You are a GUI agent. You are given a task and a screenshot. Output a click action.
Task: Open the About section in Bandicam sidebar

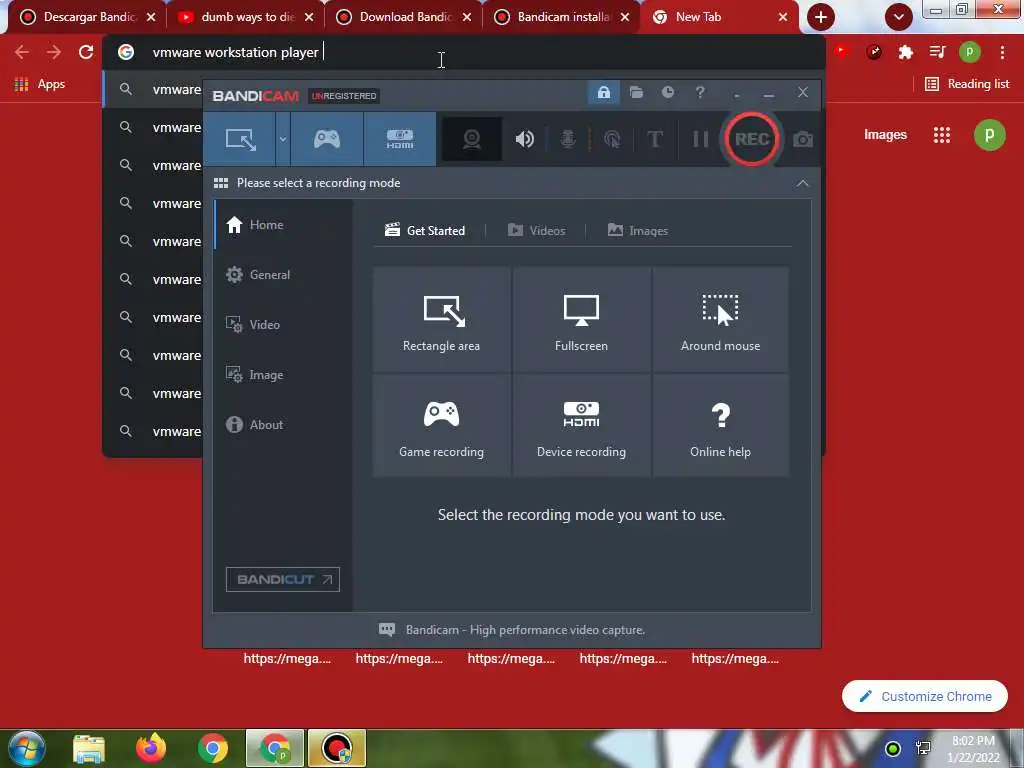point(283,424)
